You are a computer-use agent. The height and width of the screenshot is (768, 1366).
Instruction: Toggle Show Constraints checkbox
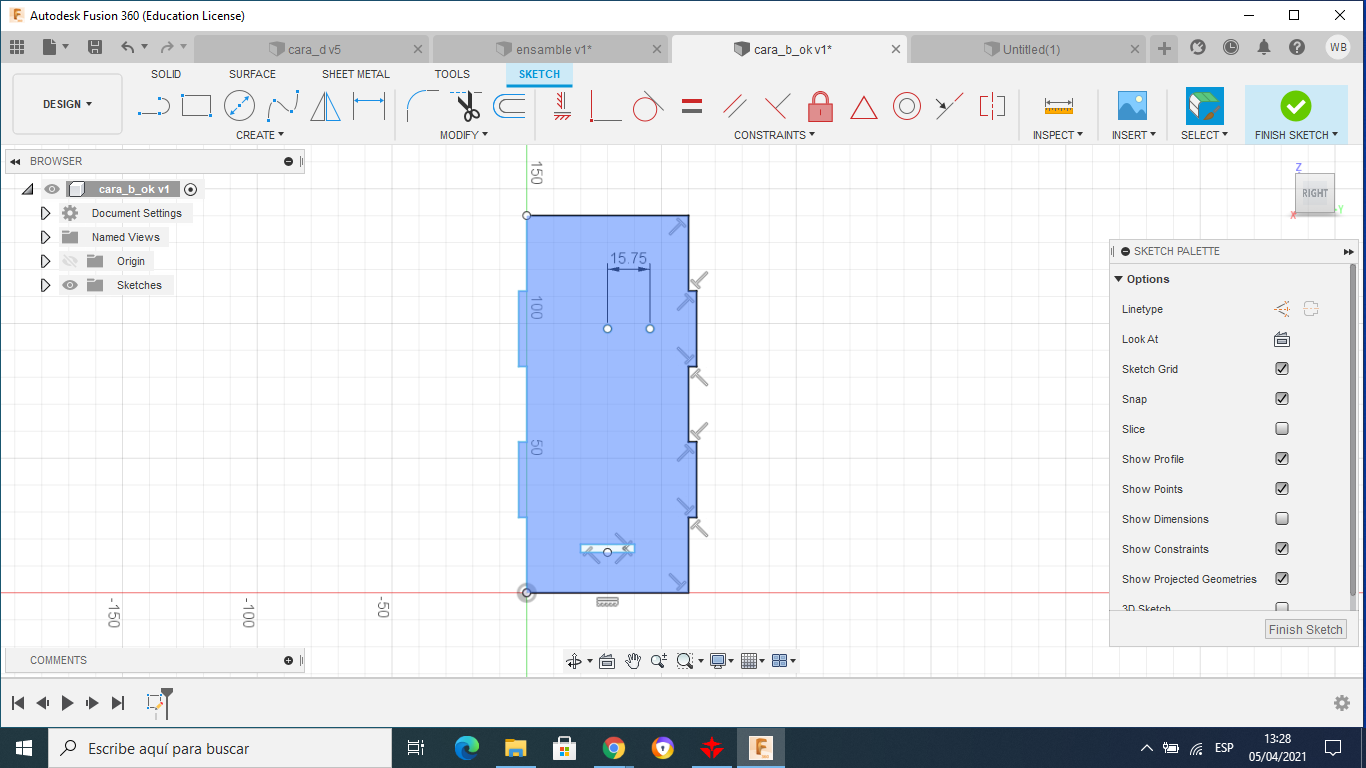click(x=1282, y=549)
